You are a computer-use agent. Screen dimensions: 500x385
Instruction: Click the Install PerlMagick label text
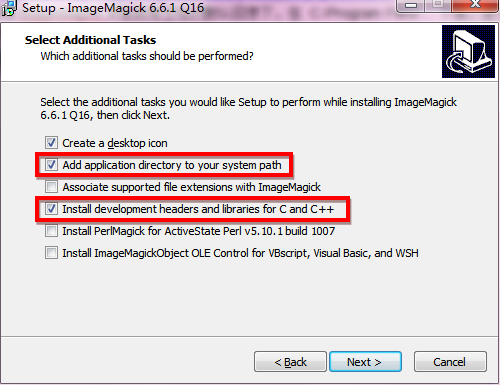(x=199, y=231)
